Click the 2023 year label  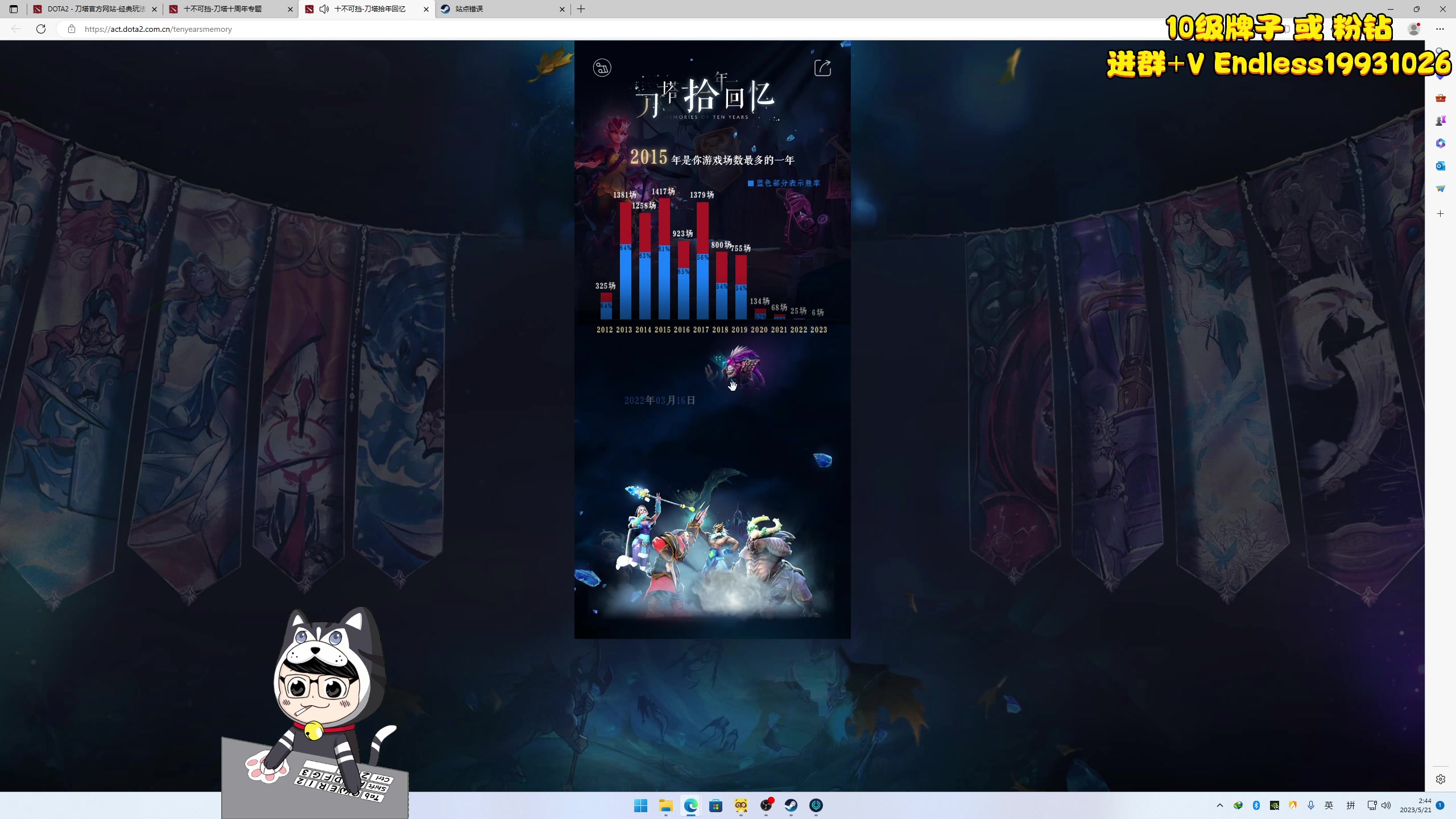pos(818,330)
